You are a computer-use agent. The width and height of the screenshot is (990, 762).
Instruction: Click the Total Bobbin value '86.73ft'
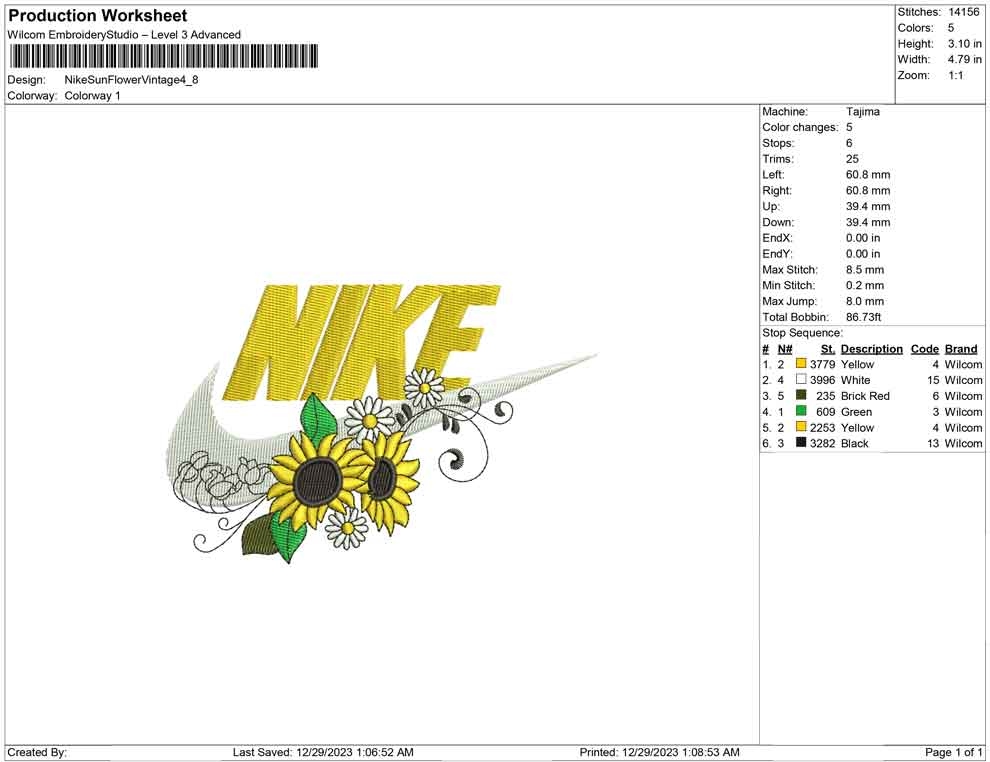pos(863,317)
